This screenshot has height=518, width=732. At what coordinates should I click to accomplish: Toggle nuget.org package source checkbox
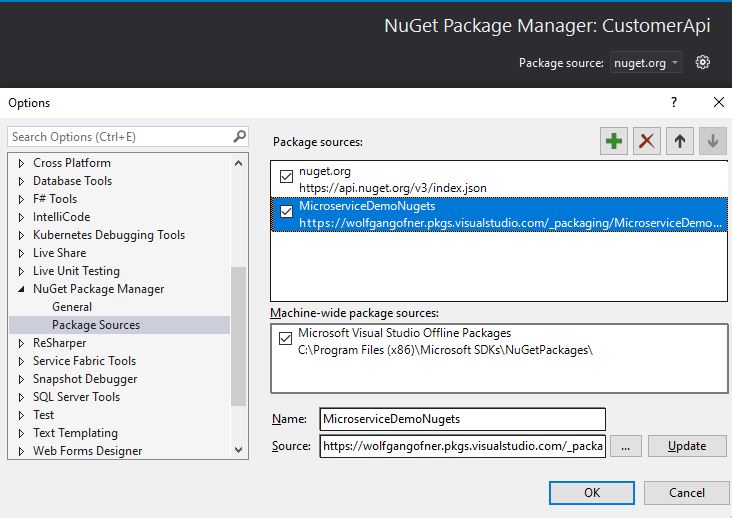pyautogui.click(x=286, y=176)
